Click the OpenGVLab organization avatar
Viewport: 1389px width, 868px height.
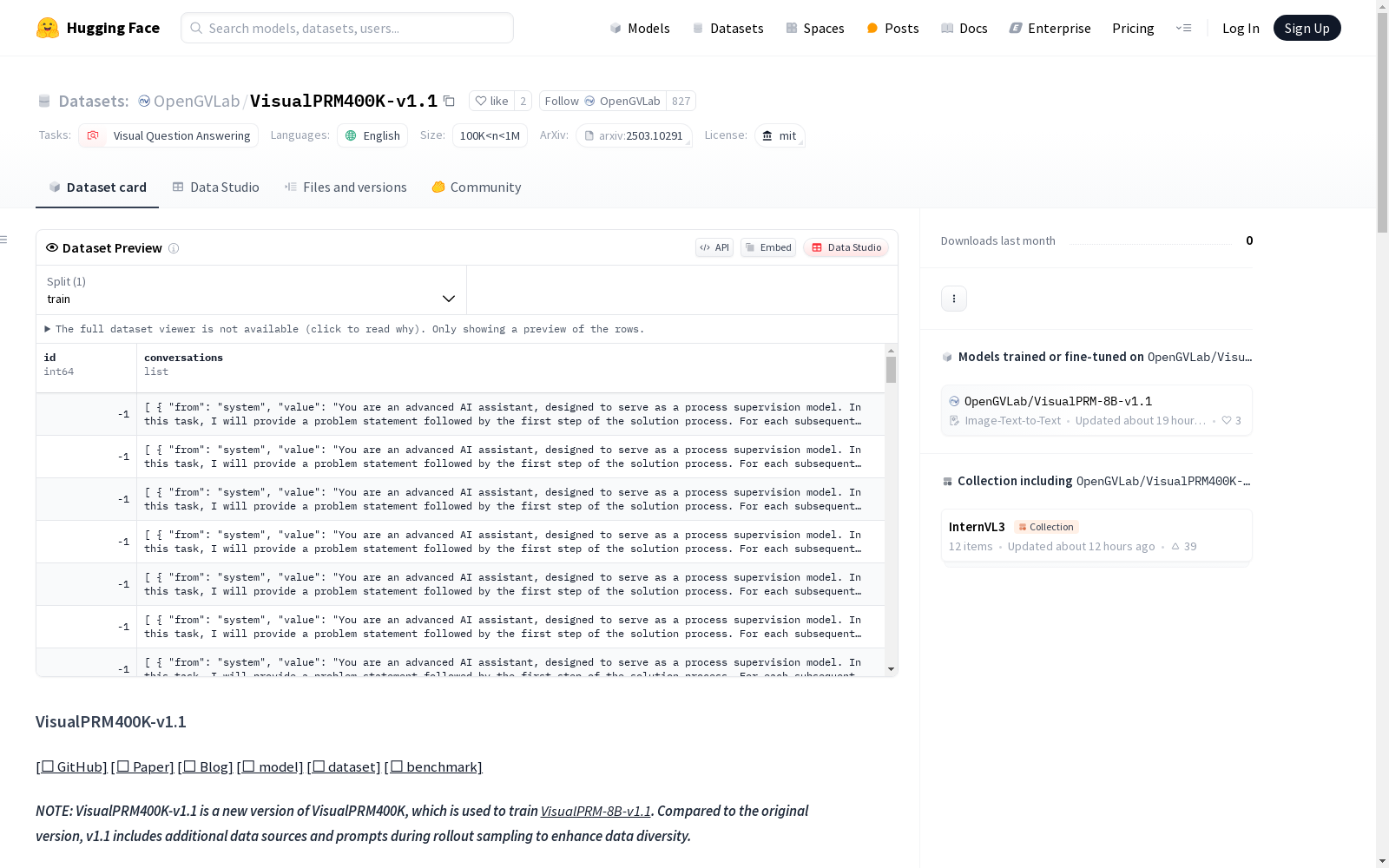[x=144, y=101]
